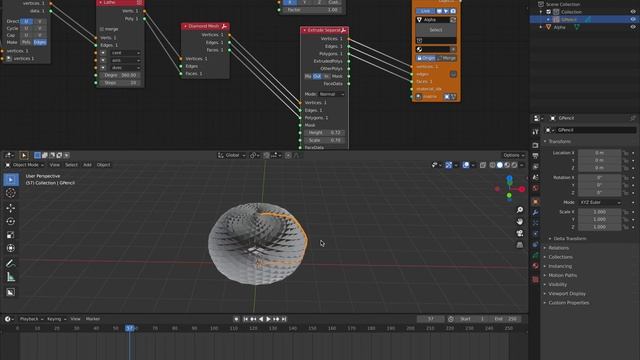Image resolution: width=640 pixels, height=360 pixels.
Task: Toggle the Merge option on orange node
Action: point(446,58)
